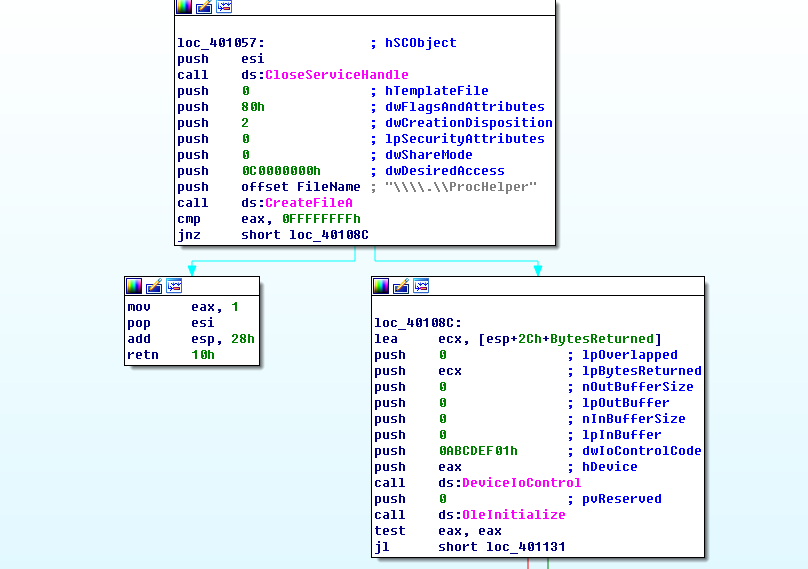Select the add esp, 28h instruction

[x=191, y=339]
